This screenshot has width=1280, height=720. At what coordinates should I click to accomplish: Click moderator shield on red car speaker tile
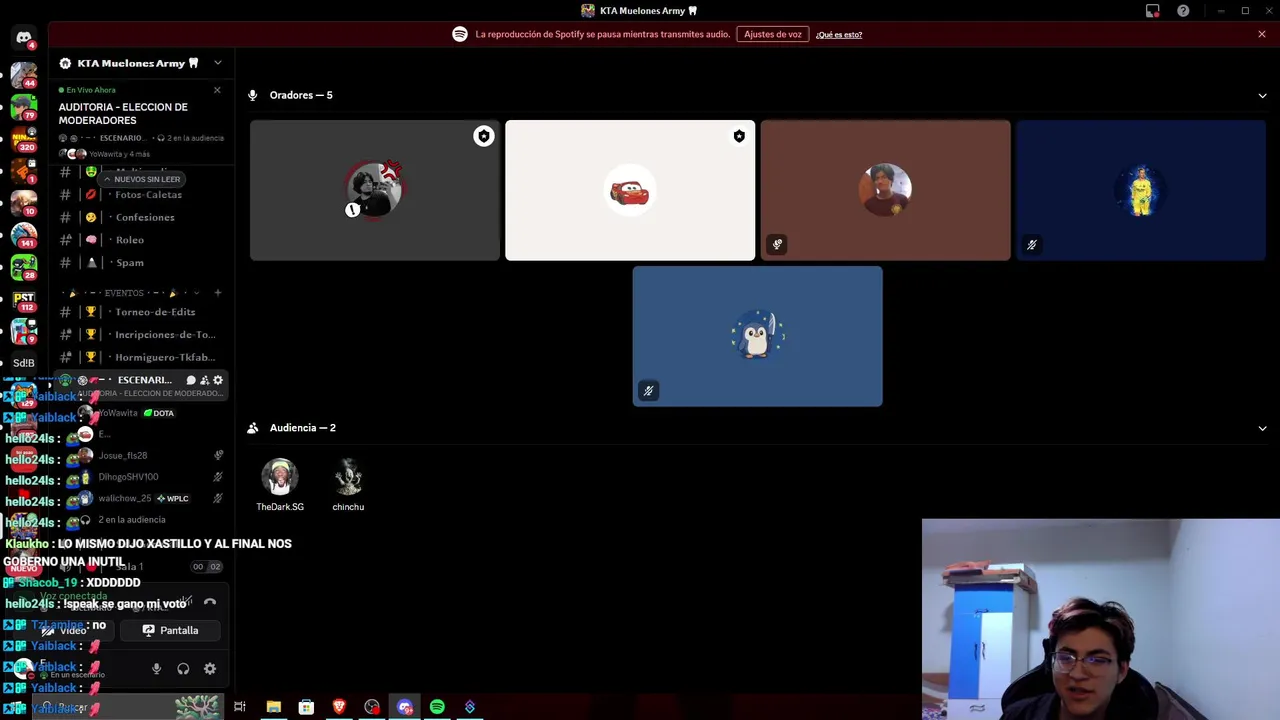(739, 136)
